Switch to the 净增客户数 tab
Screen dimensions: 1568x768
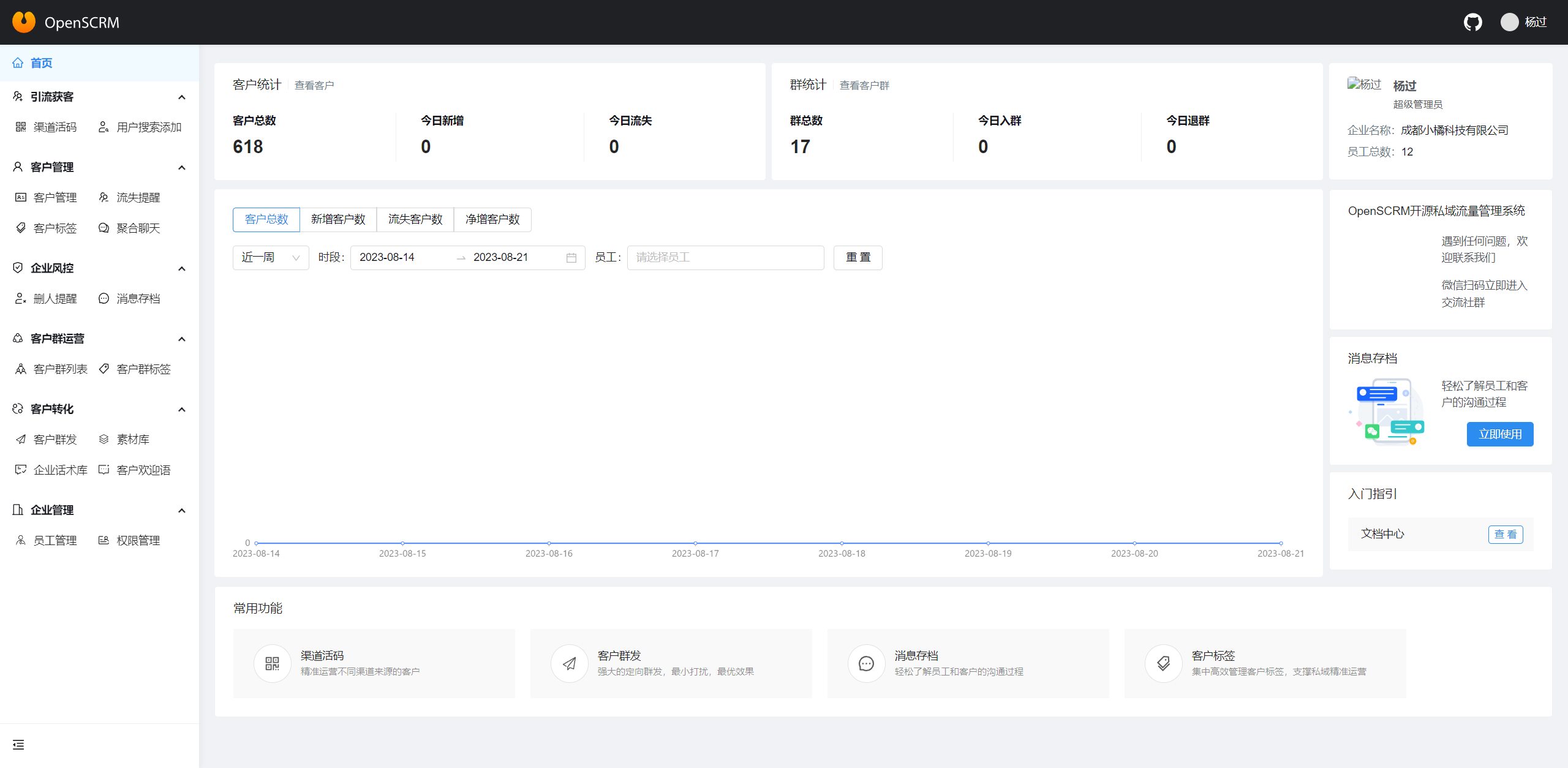(492, 219)
